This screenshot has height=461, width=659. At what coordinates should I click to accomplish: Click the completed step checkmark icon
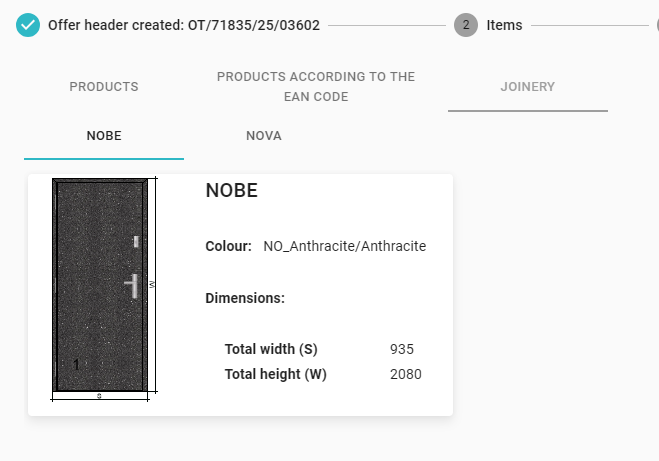coord(28,25)
